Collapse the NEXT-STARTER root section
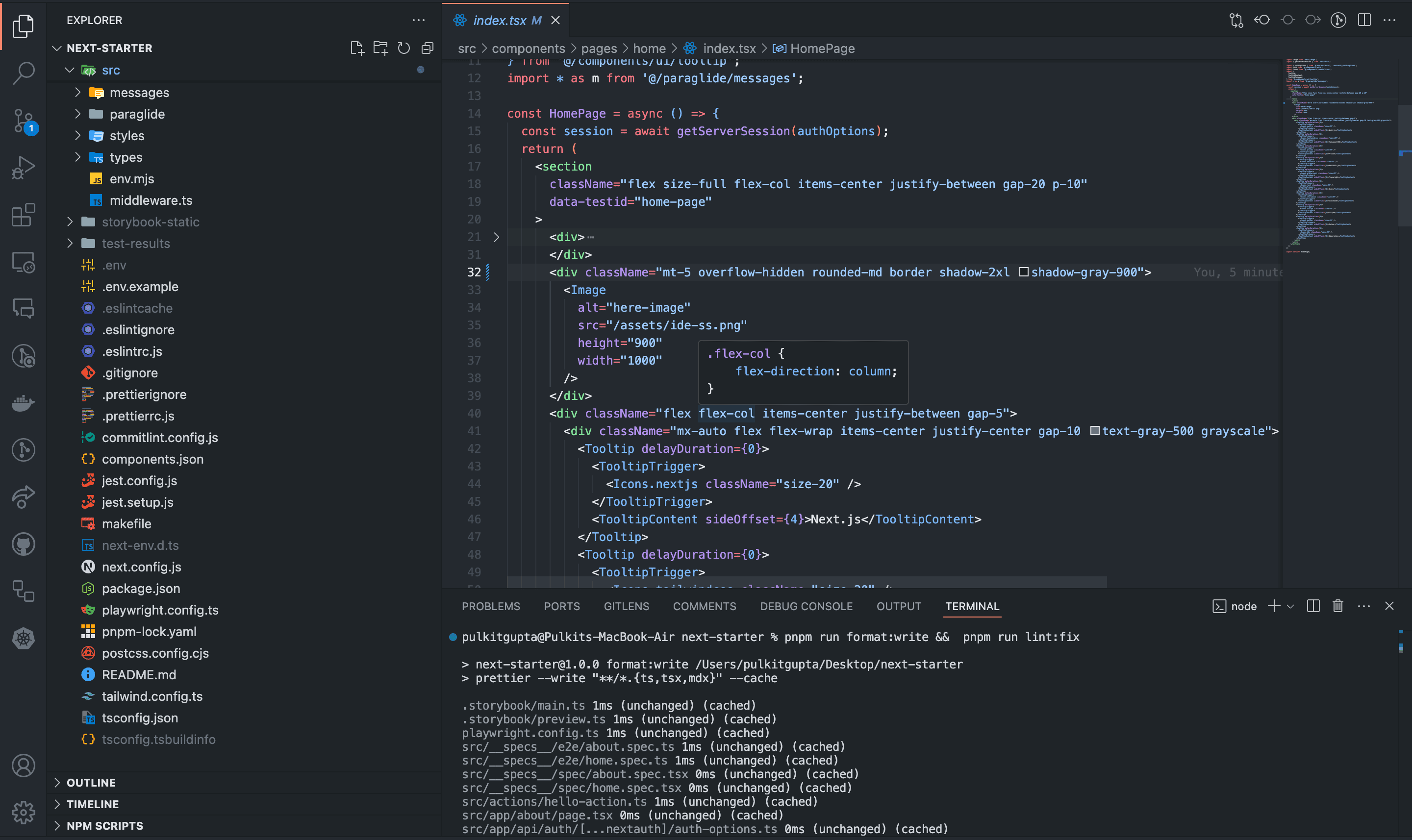The width and height of the screenshot is (1412, 840). 56,48
